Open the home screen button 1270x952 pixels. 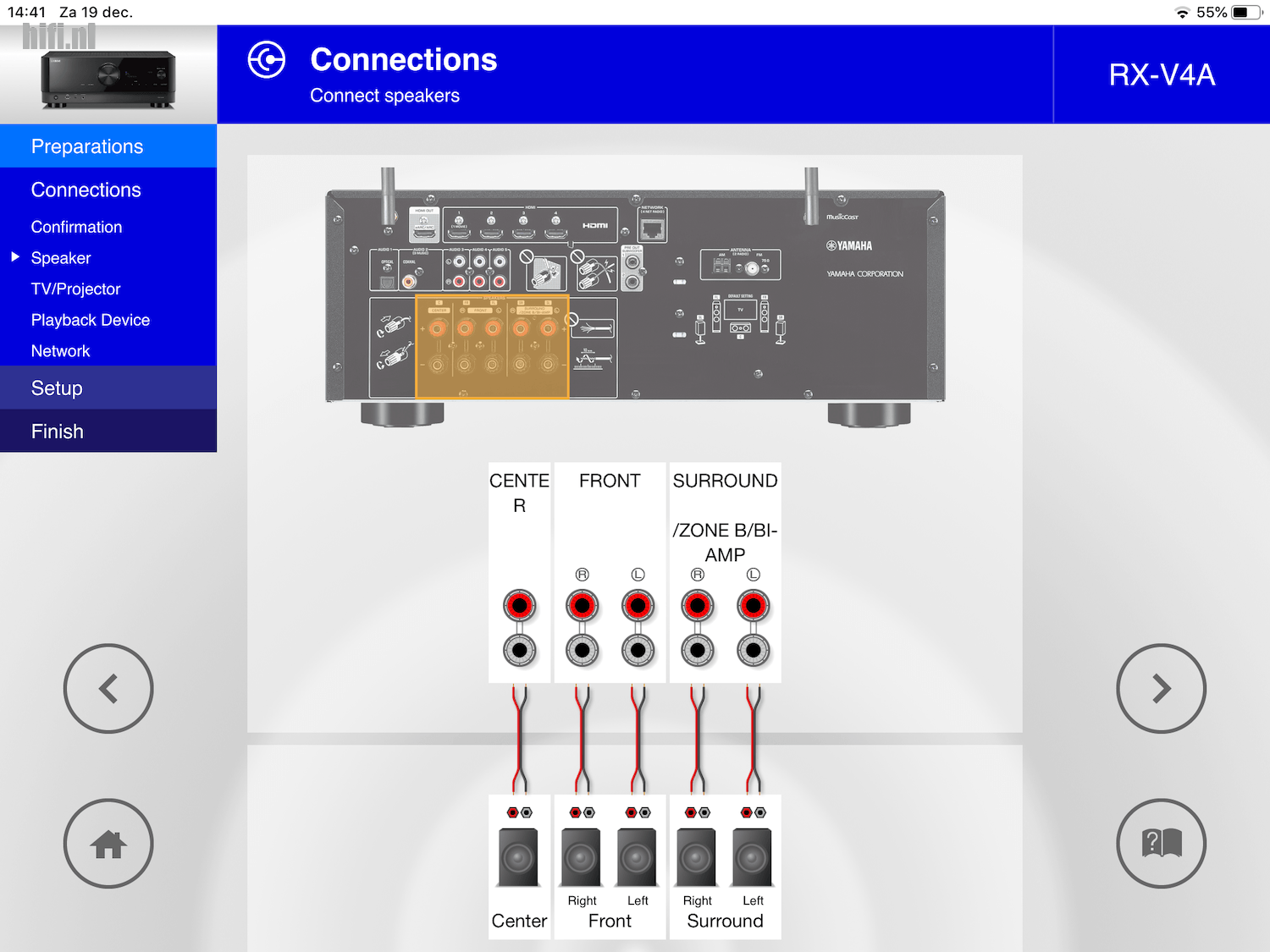coord(108,844)
